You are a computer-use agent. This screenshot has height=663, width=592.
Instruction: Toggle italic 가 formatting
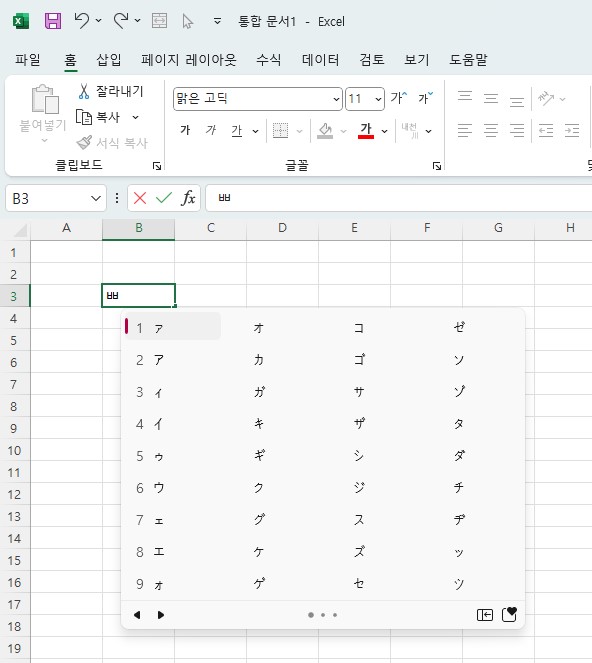211,130
